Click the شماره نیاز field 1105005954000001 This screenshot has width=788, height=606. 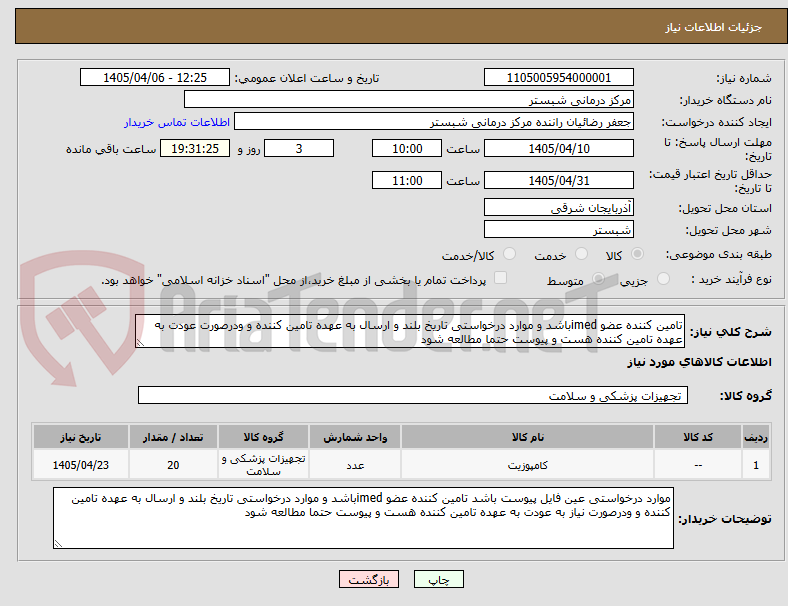[558, 77]
